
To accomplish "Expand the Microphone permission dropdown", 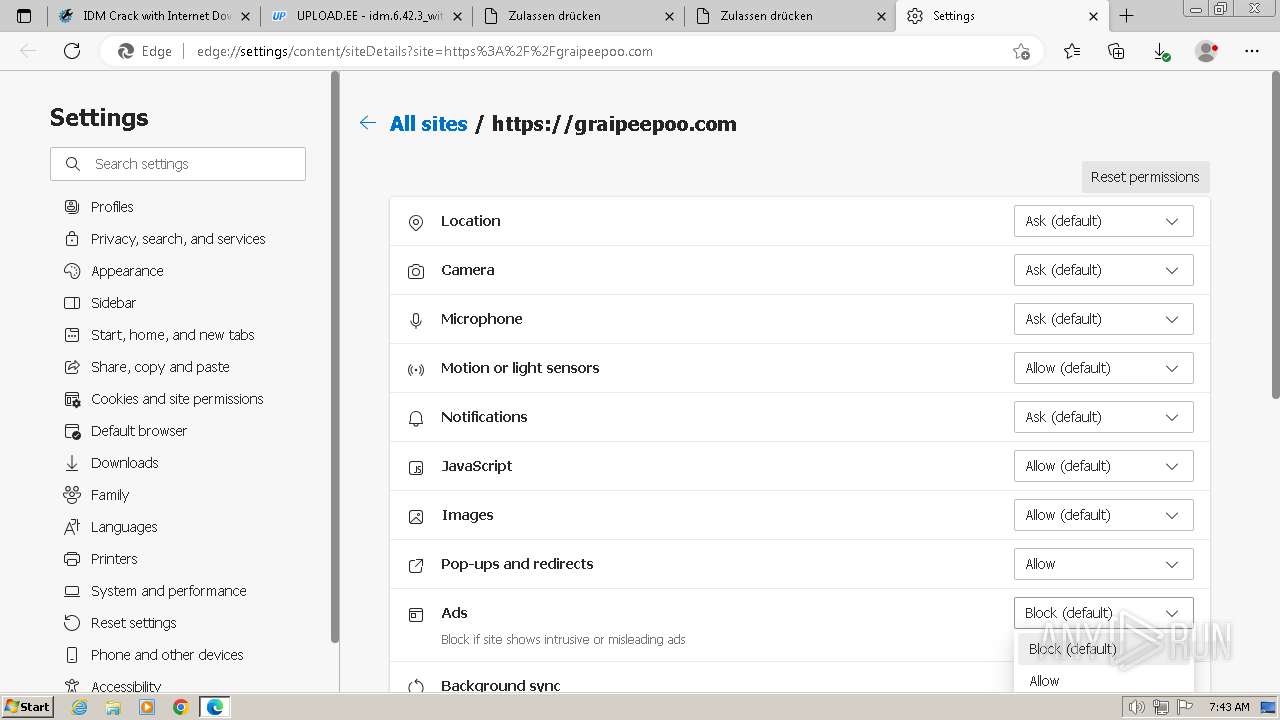I will pos(1103,319).
